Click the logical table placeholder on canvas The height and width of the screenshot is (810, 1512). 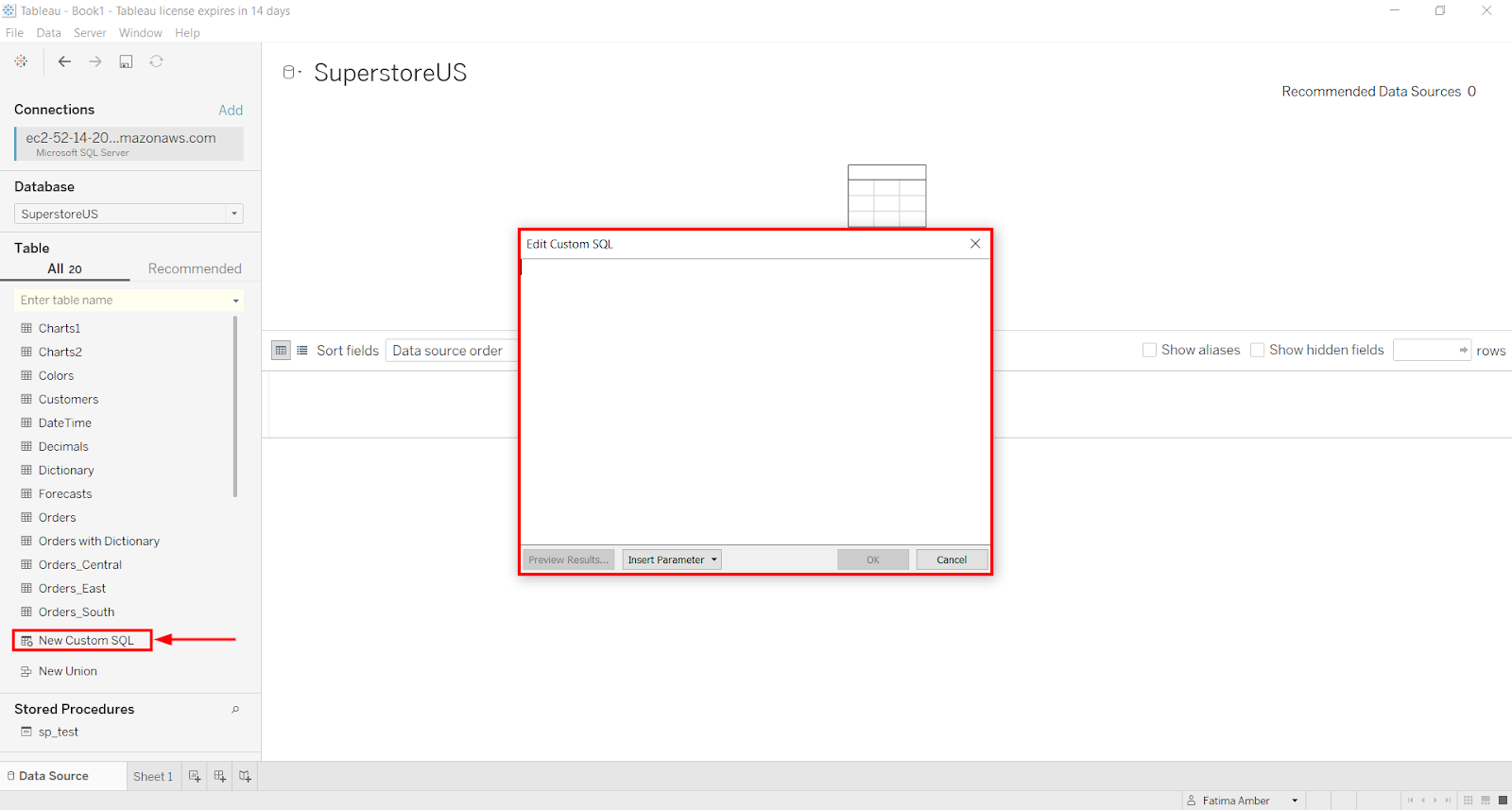point(886,196)
